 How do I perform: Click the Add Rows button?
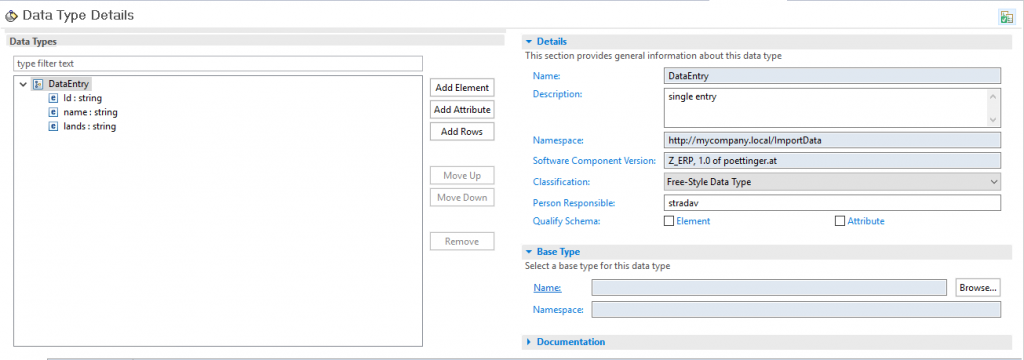click(x=462, y=131)
